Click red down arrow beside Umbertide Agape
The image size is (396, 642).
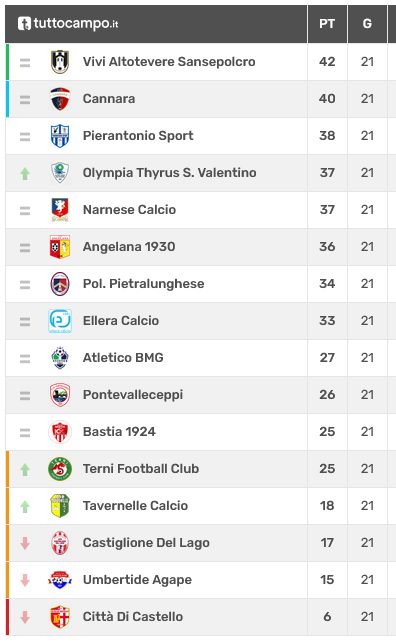25,580
